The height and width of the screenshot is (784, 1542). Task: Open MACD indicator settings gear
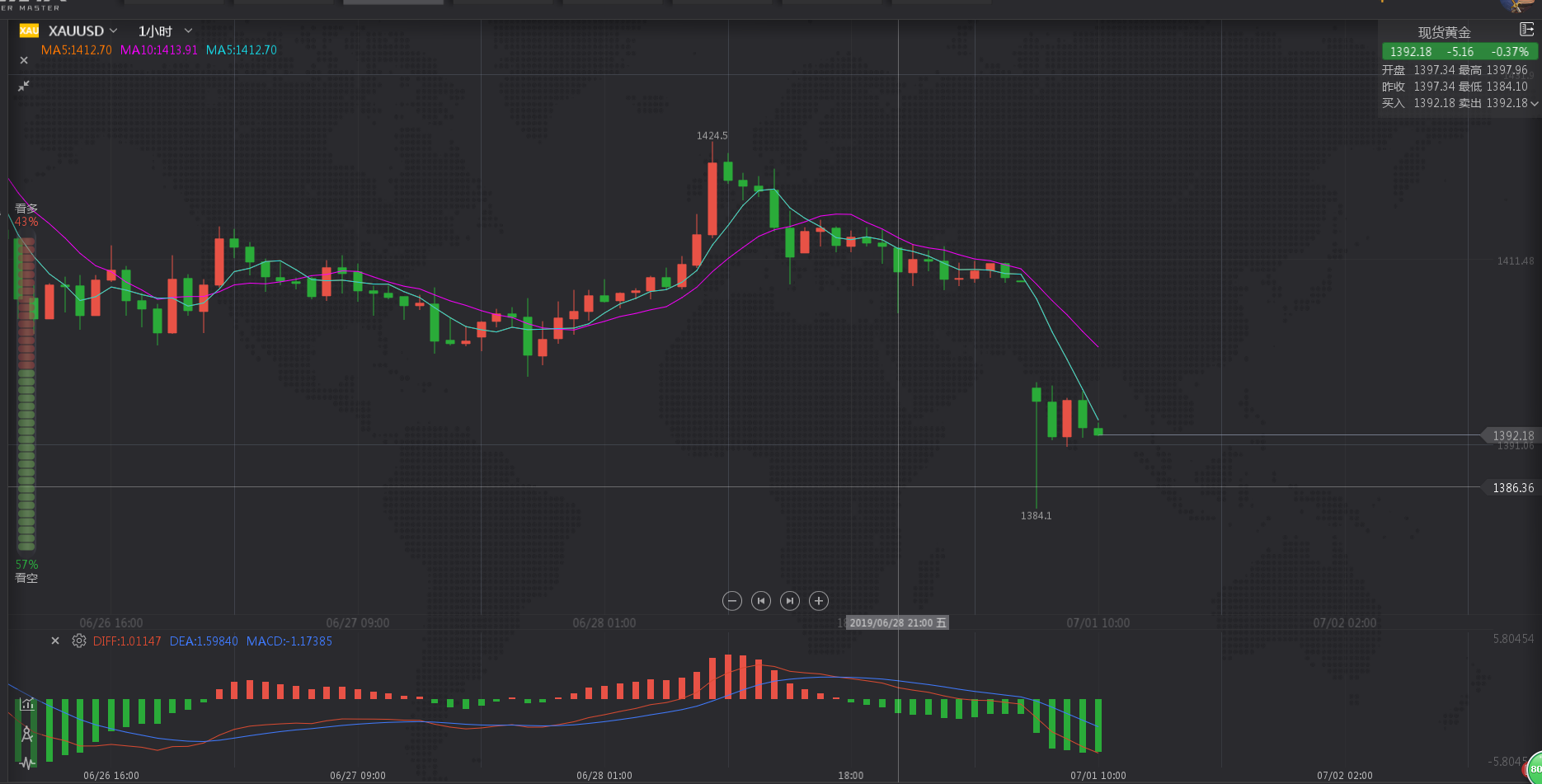[x=79, y=641]
